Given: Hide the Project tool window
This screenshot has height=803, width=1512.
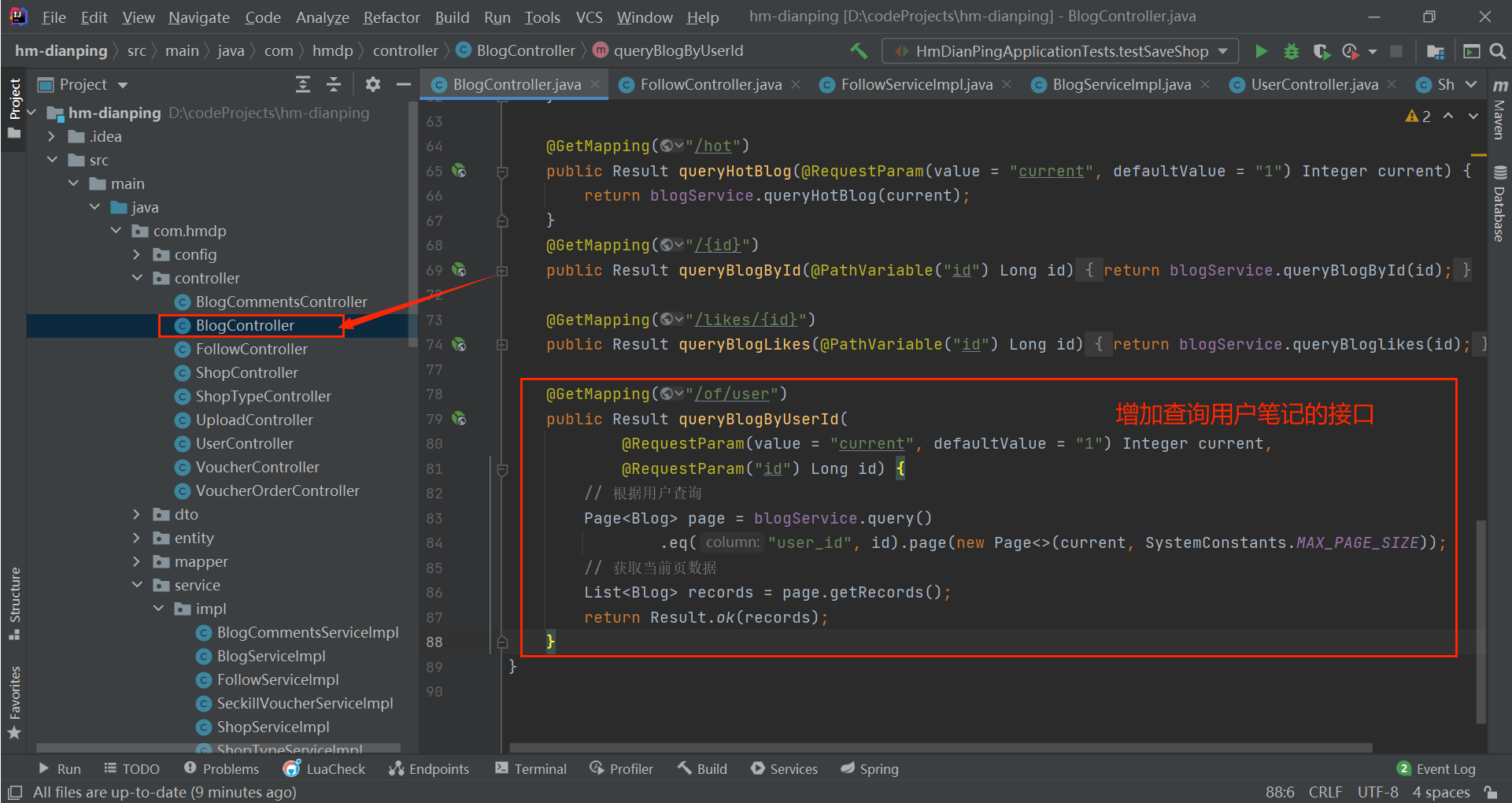Looking at the screenshot, I should tap(403, 84).
